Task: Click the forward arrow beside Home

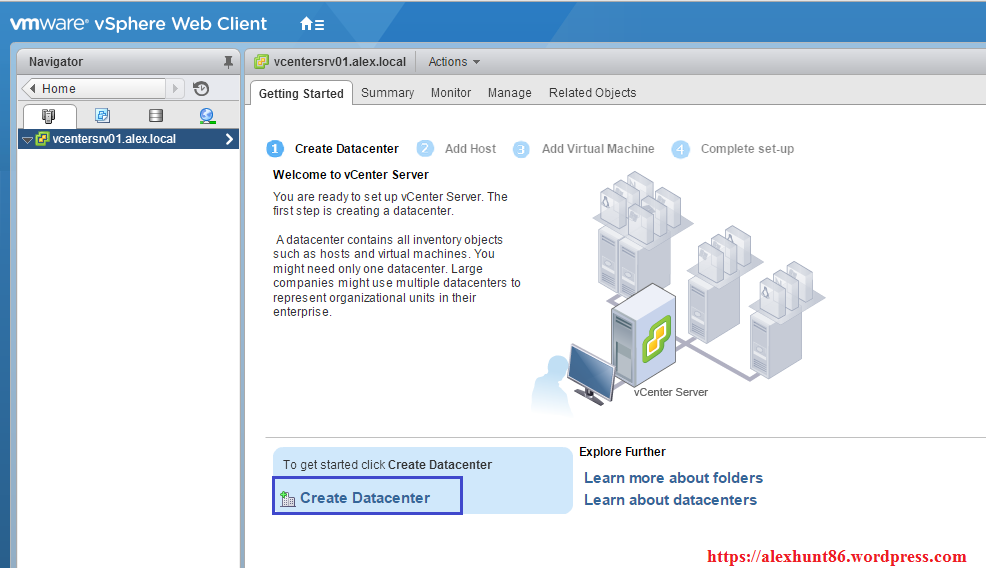Action: 175,89
